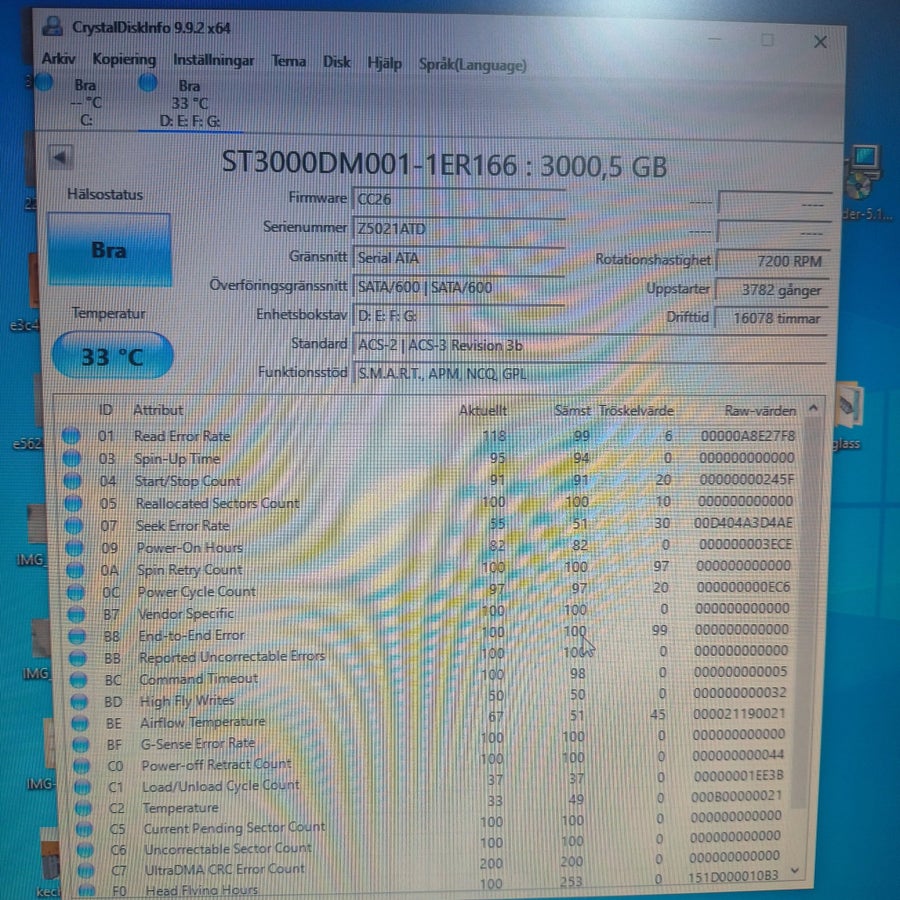Screen dimensions: 900x900
Task: Click the Bra health status button
Action: coord(109,250)
